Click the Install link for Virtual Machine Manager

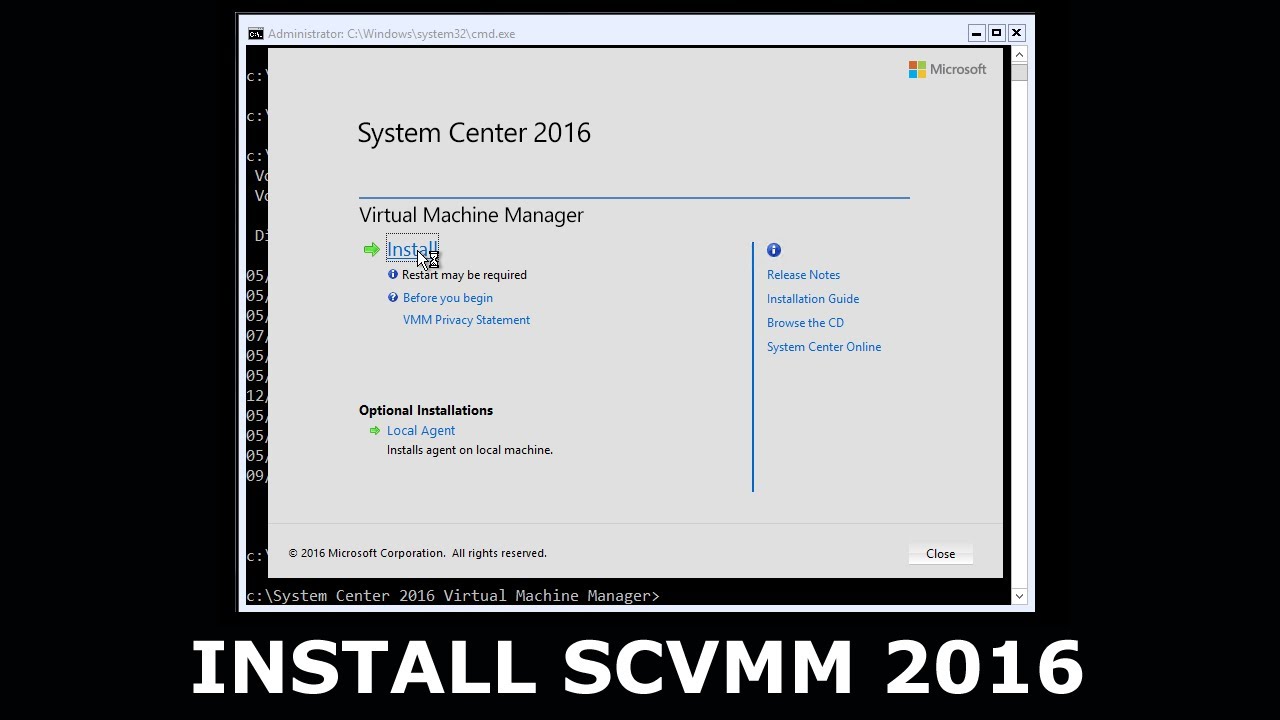point(412,250)
